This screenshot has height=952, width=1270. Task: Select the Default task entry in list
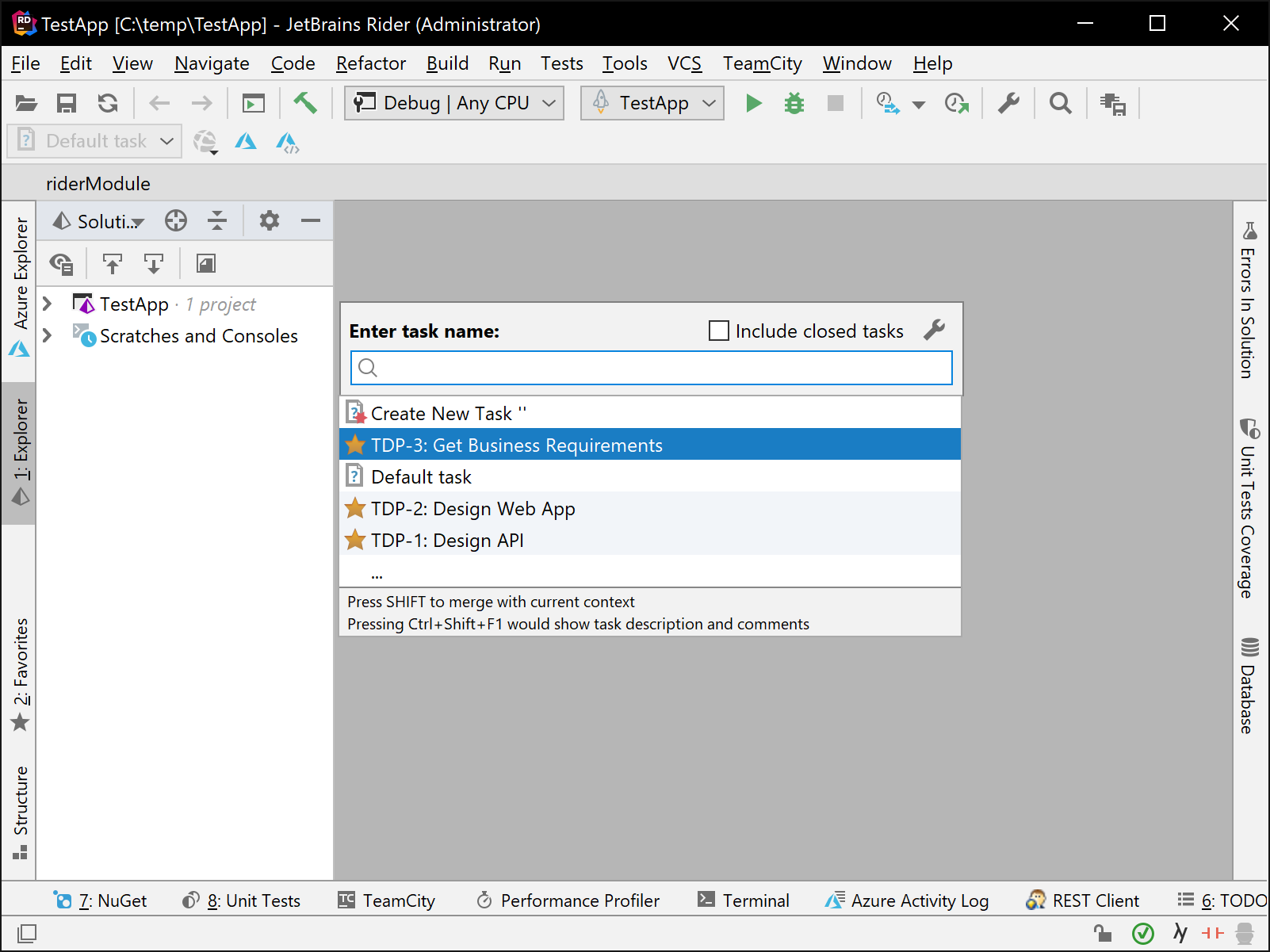coord(650,476)
